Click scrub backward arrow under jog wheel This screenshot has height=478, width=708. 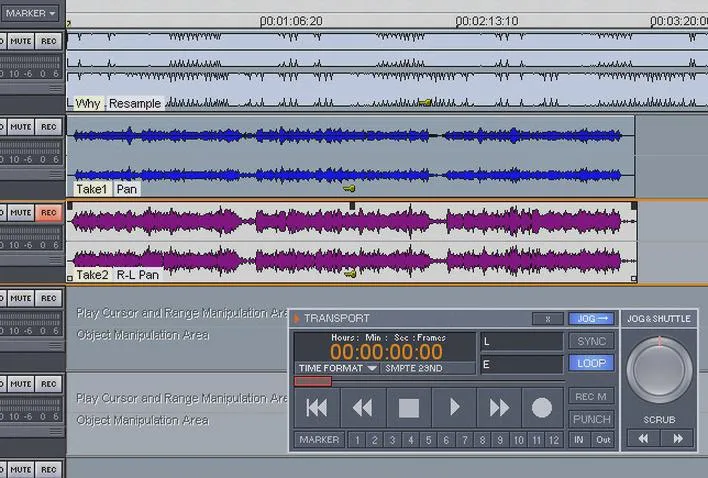pyautogui.click(x=643, y=439)
